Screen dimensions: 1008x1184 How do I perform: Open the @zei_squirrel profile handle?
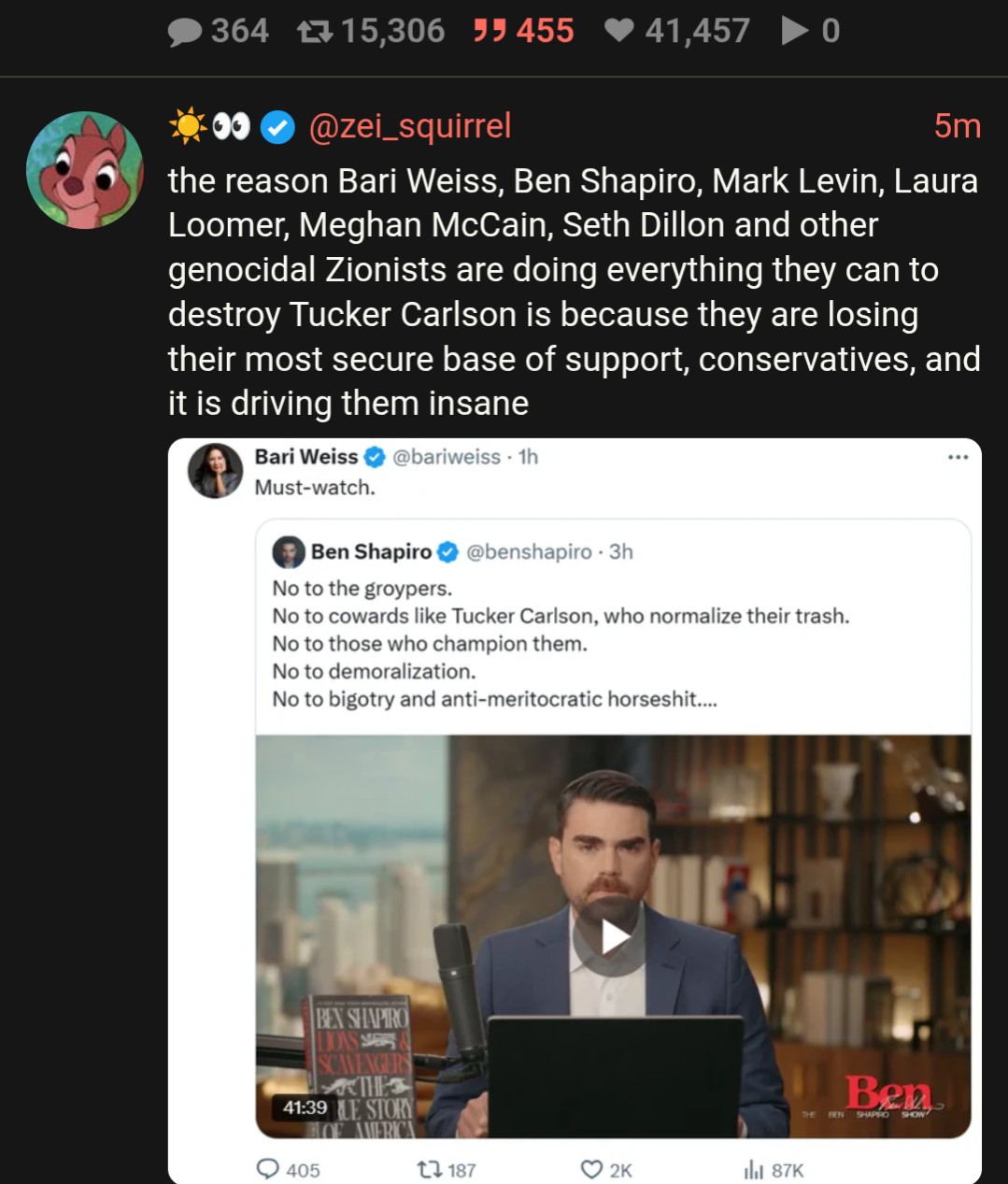click(409, 125)
